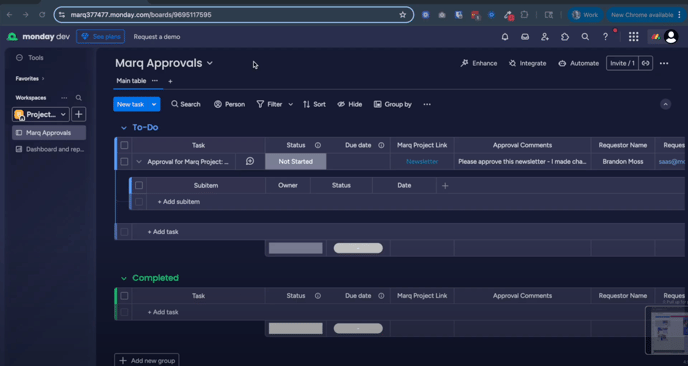Click the monday dev logo
Screen dimensions: 688x366
[x=38, y=37]
